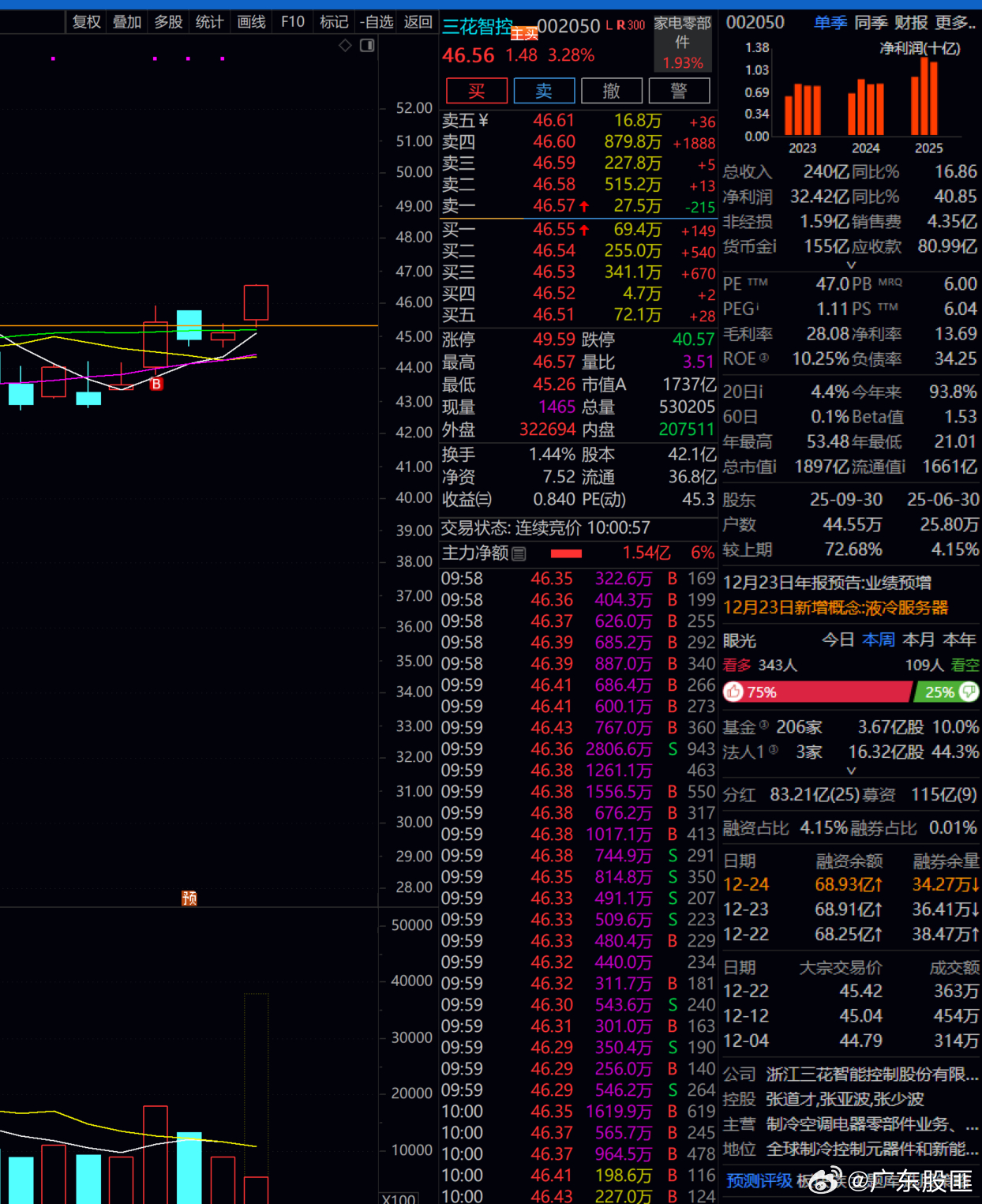Click 返回 to go back
The height and width of the screenshot is (1204, 982).
418,22
